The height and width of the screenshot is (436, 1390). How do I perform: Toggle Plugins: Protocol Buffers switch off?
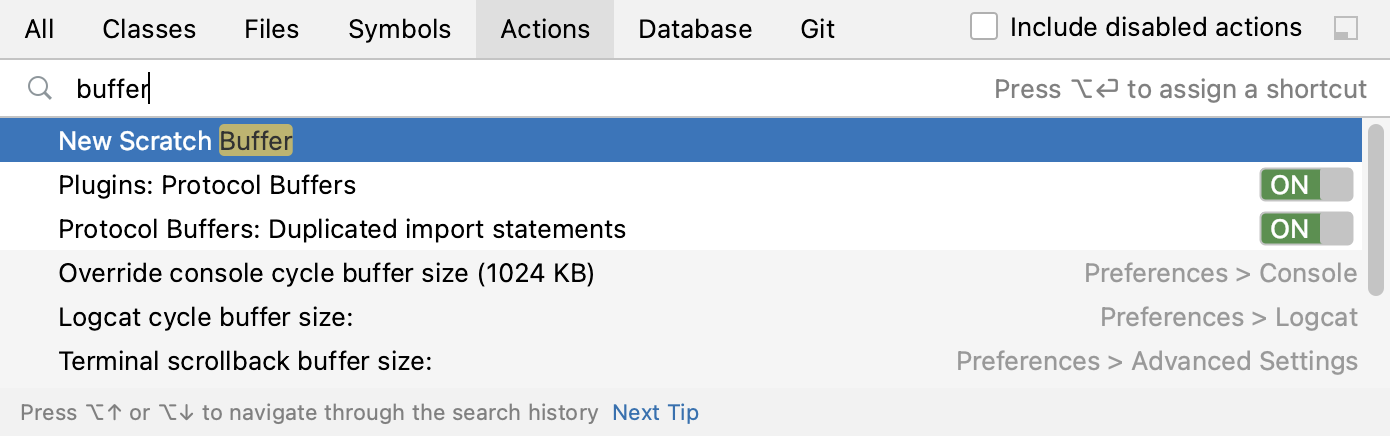1306,185
